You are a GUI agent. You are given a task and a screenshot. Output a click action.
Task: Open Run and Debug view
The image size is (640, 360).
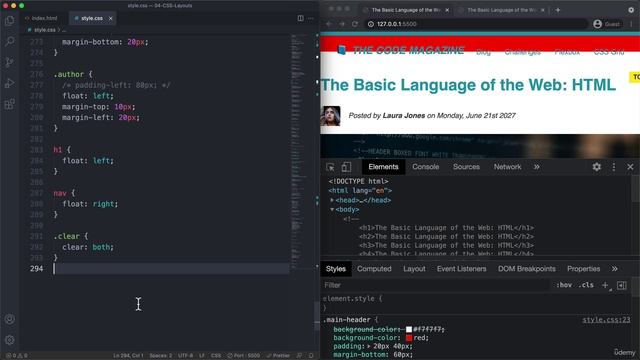pyautogui.click(x=10, y=83)
